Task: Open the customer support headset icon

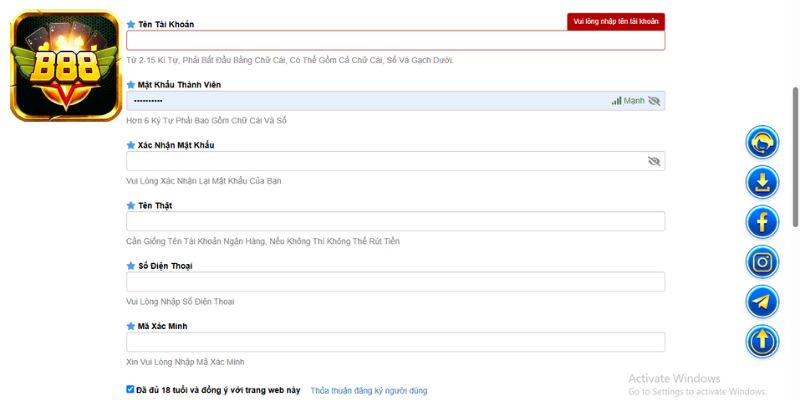Action: [762, 142]
